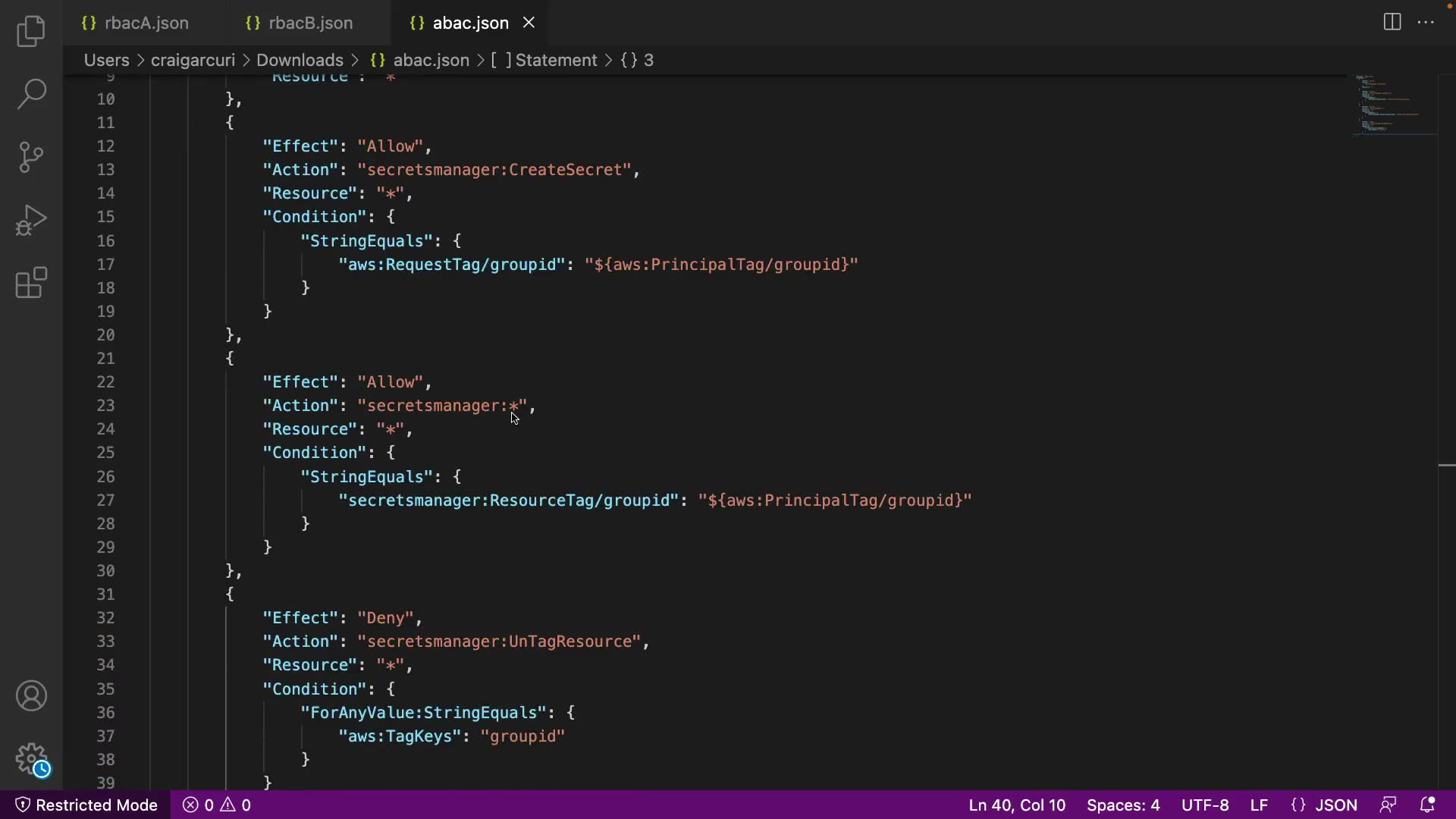The width and height of the screenshot is (1456, 819).
Task: Open the Manage gear icon
Action: pyautogui.click(x=31, y=758)
